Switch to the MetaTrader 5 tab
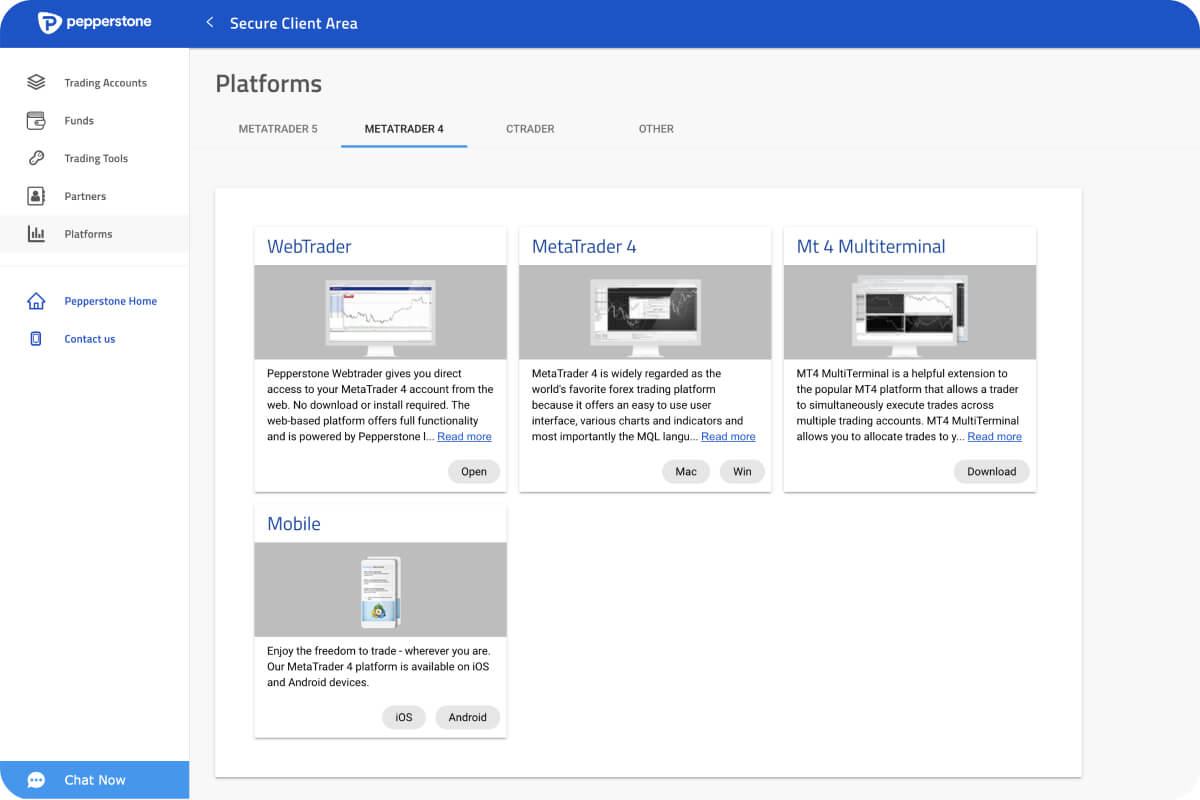 click(x=278, y=129)
